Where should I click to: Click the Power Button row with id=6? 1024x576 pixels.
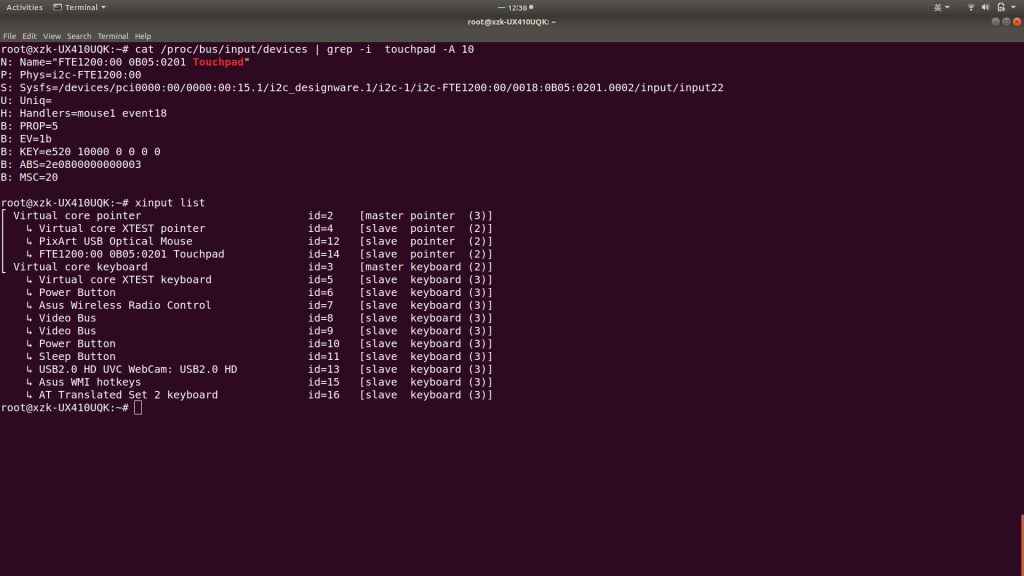[x=259, y=293]
